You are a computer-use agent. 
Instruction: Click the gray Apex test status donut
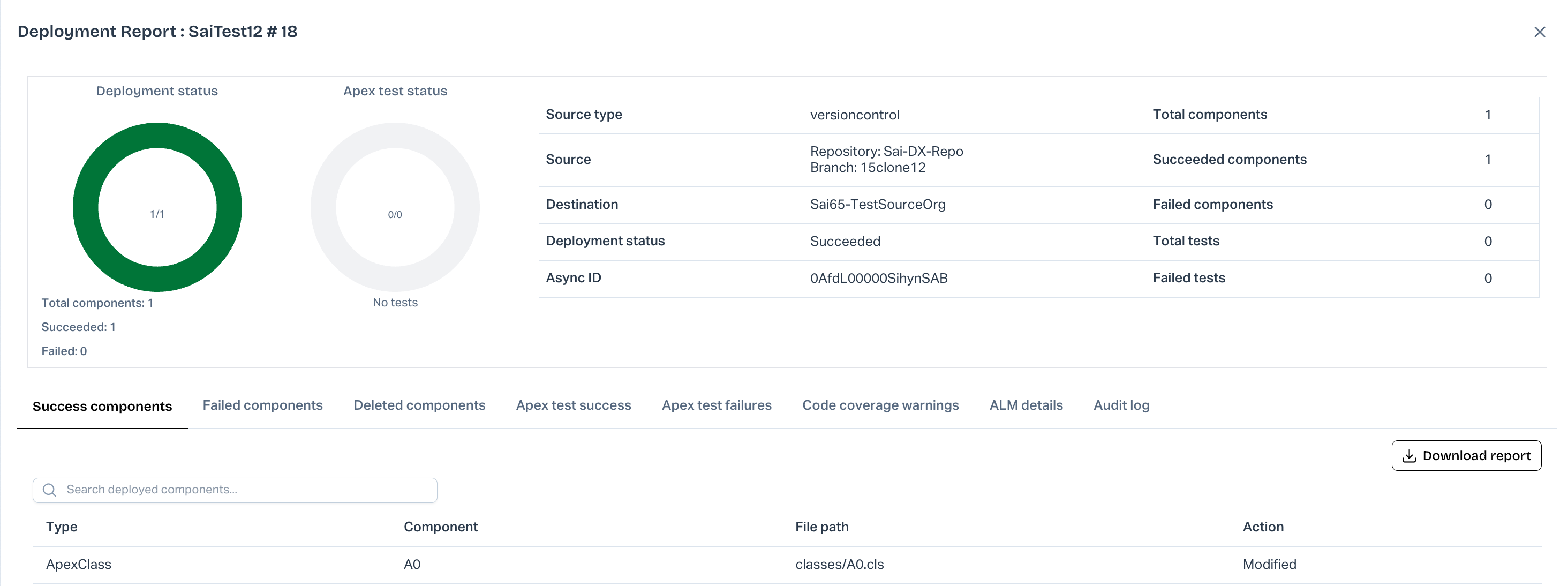point(323,207)
